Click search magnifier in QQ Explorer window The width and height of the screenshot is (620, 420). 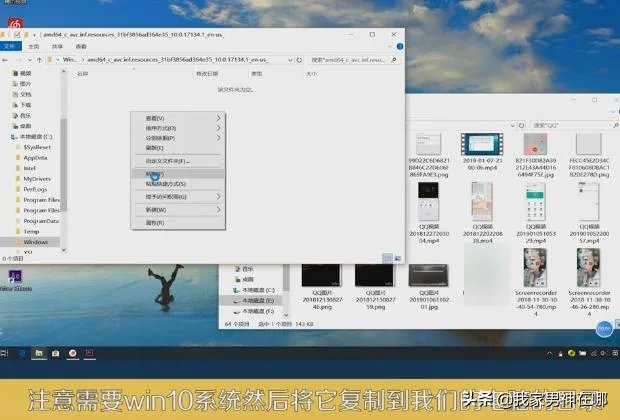pos(616,125)
